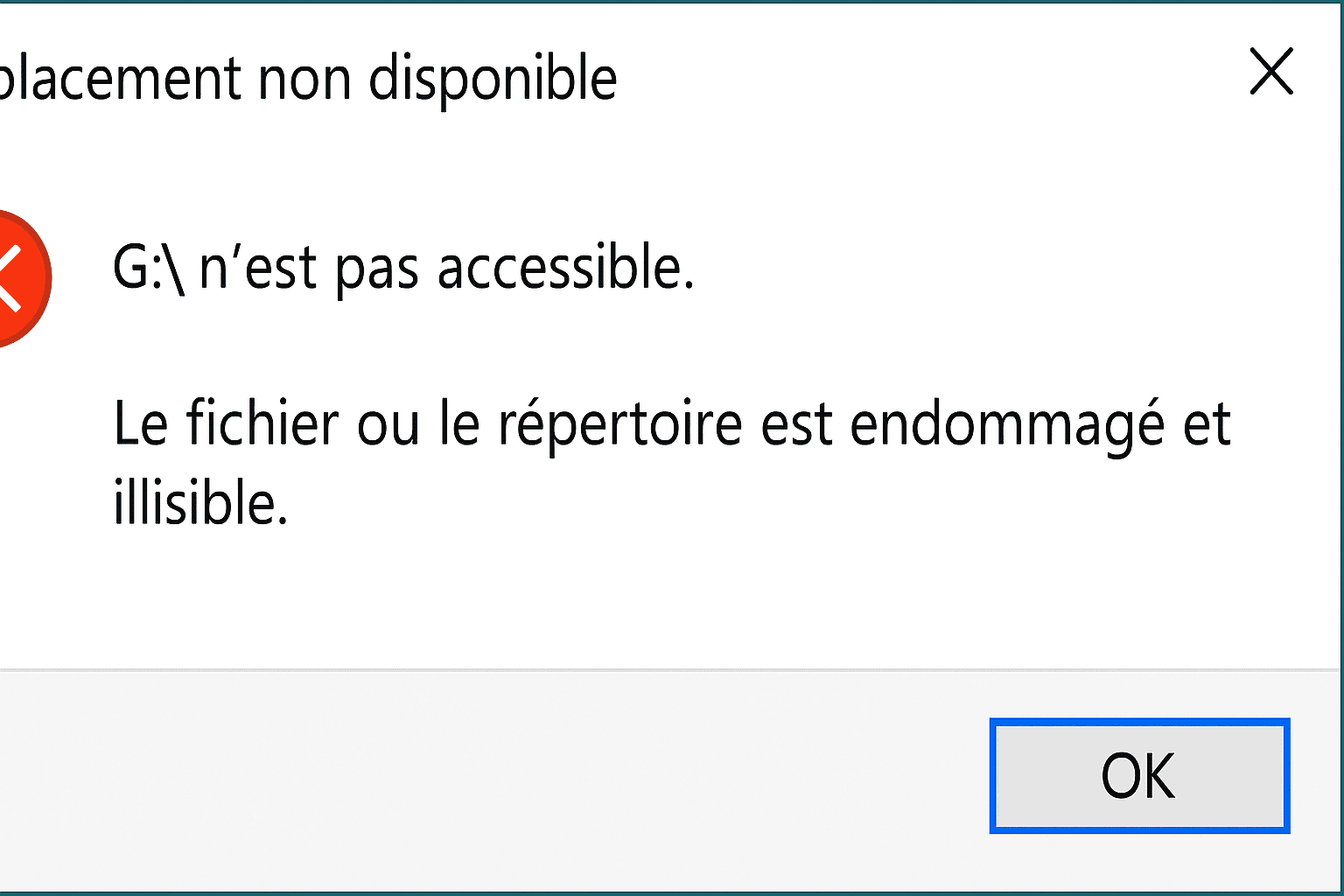1344x896 pixels.
Task: Click the word 'illisible' in the error text
Action: [x=197, y=500]
